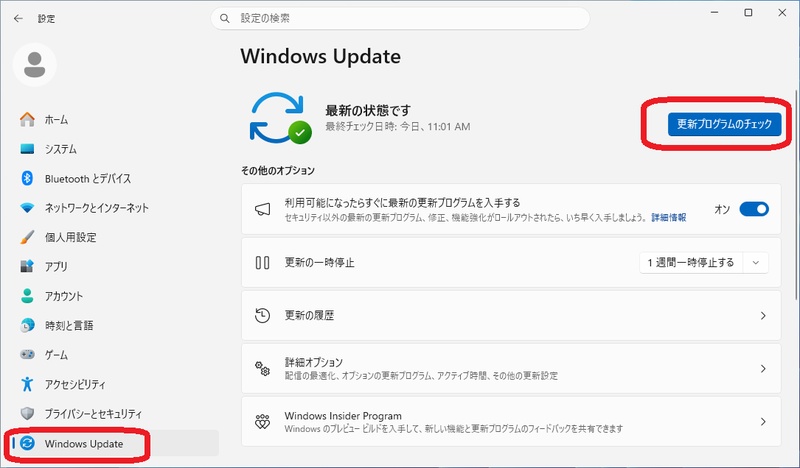This screenshot has height=468, width=800.
Task: Click the ホーム house icon
Action: coord(27,119)
